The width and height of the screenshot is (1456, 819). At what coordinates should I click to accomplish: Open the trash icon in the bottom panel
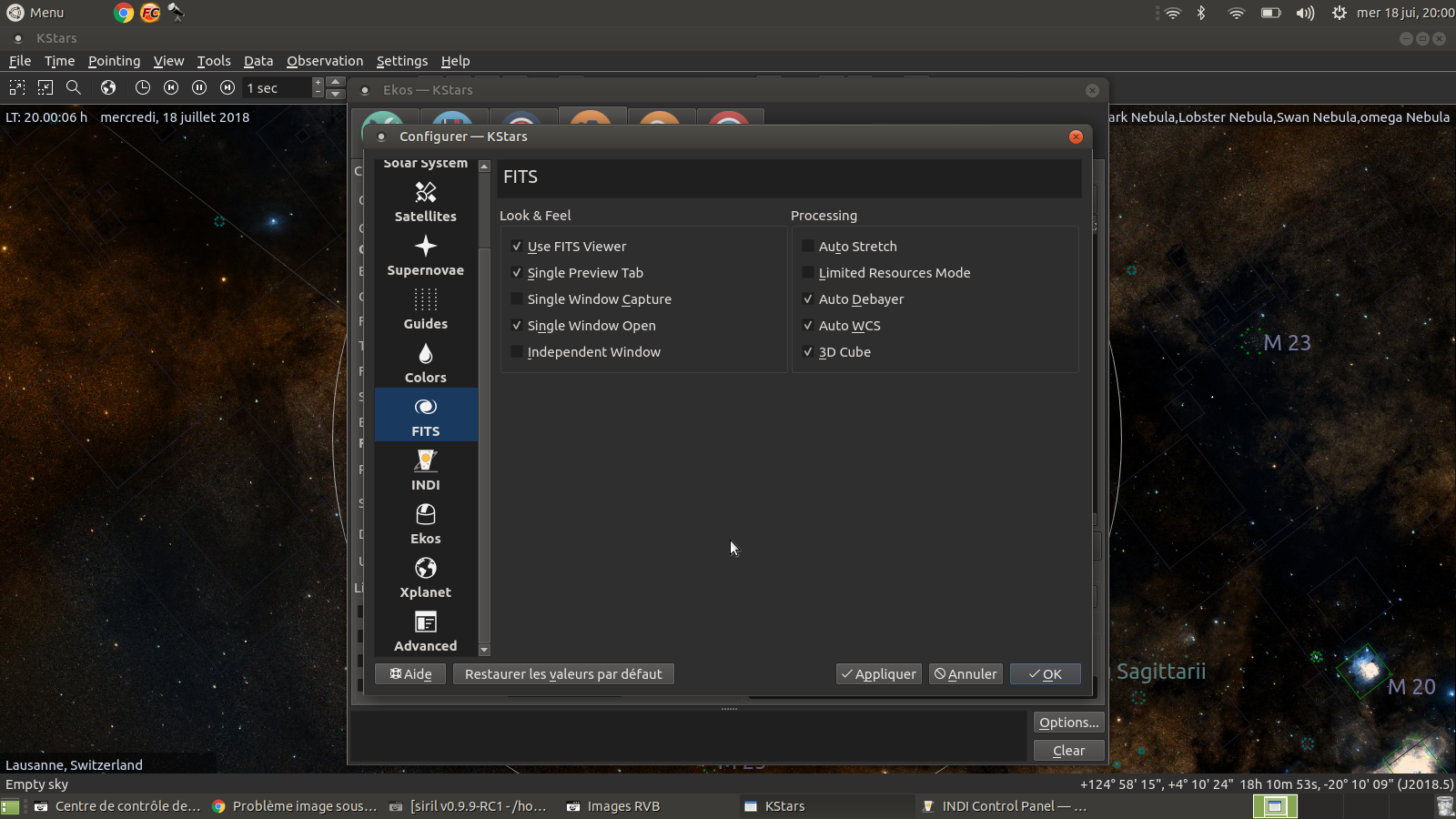1445,806
